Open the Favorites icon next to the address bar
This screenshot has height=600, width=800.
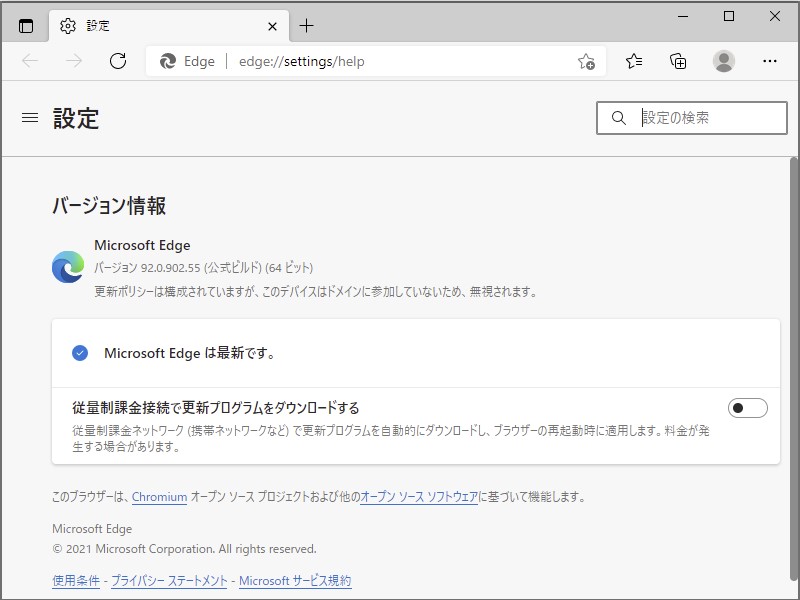pos(633,61)
